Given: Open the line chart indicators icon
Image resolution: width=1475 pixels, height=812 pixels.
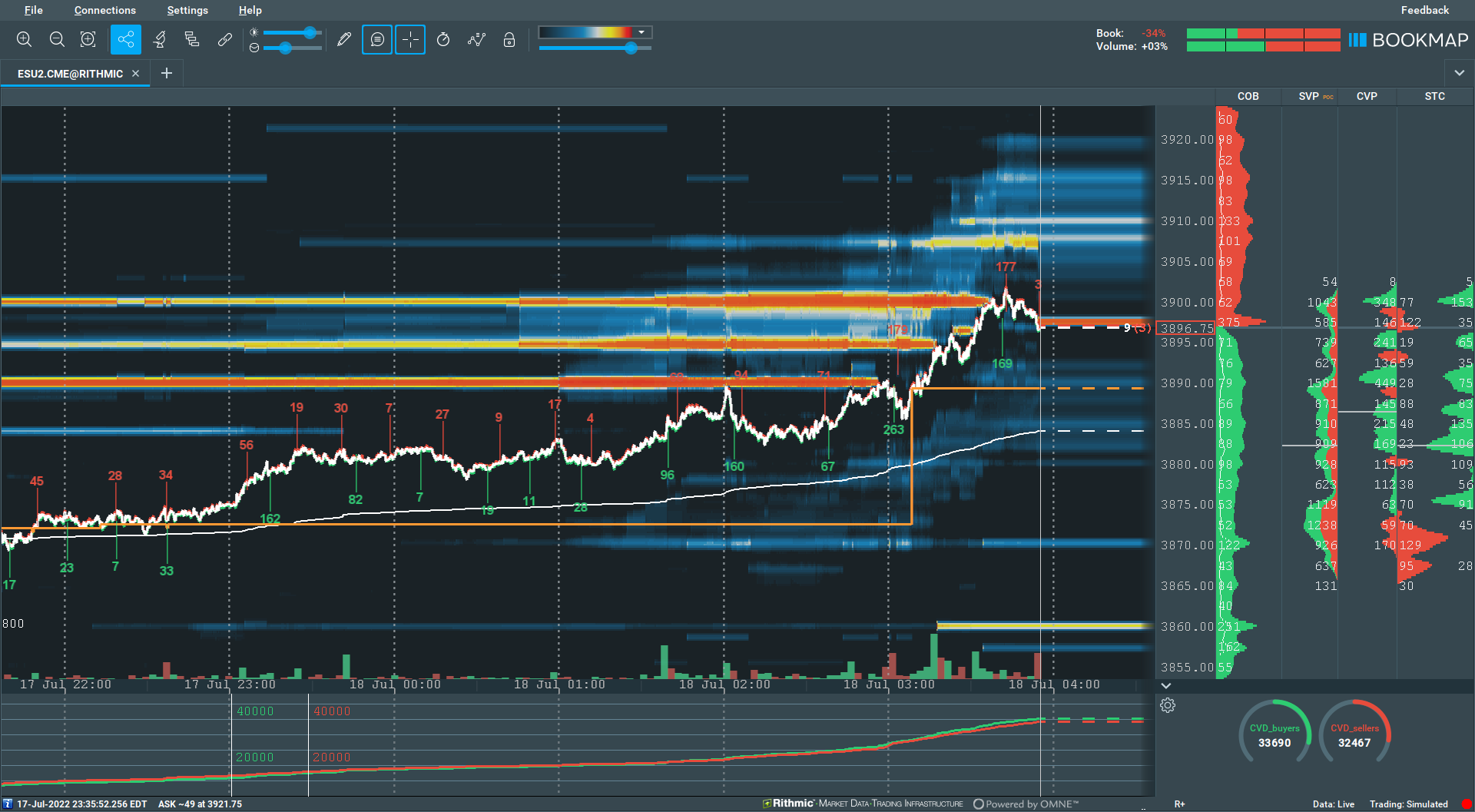Looking at the screenshot, I should click(x=476, y=39).
